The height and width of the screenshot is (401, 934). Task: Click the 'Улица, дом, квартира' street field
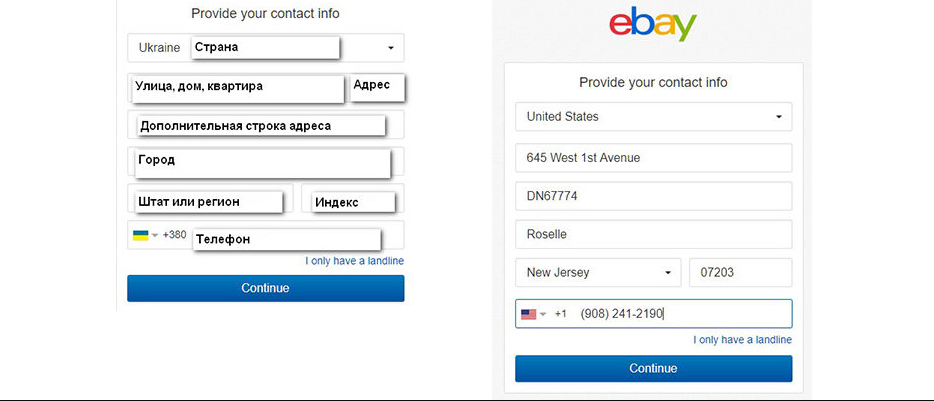[x=236, y=87]
